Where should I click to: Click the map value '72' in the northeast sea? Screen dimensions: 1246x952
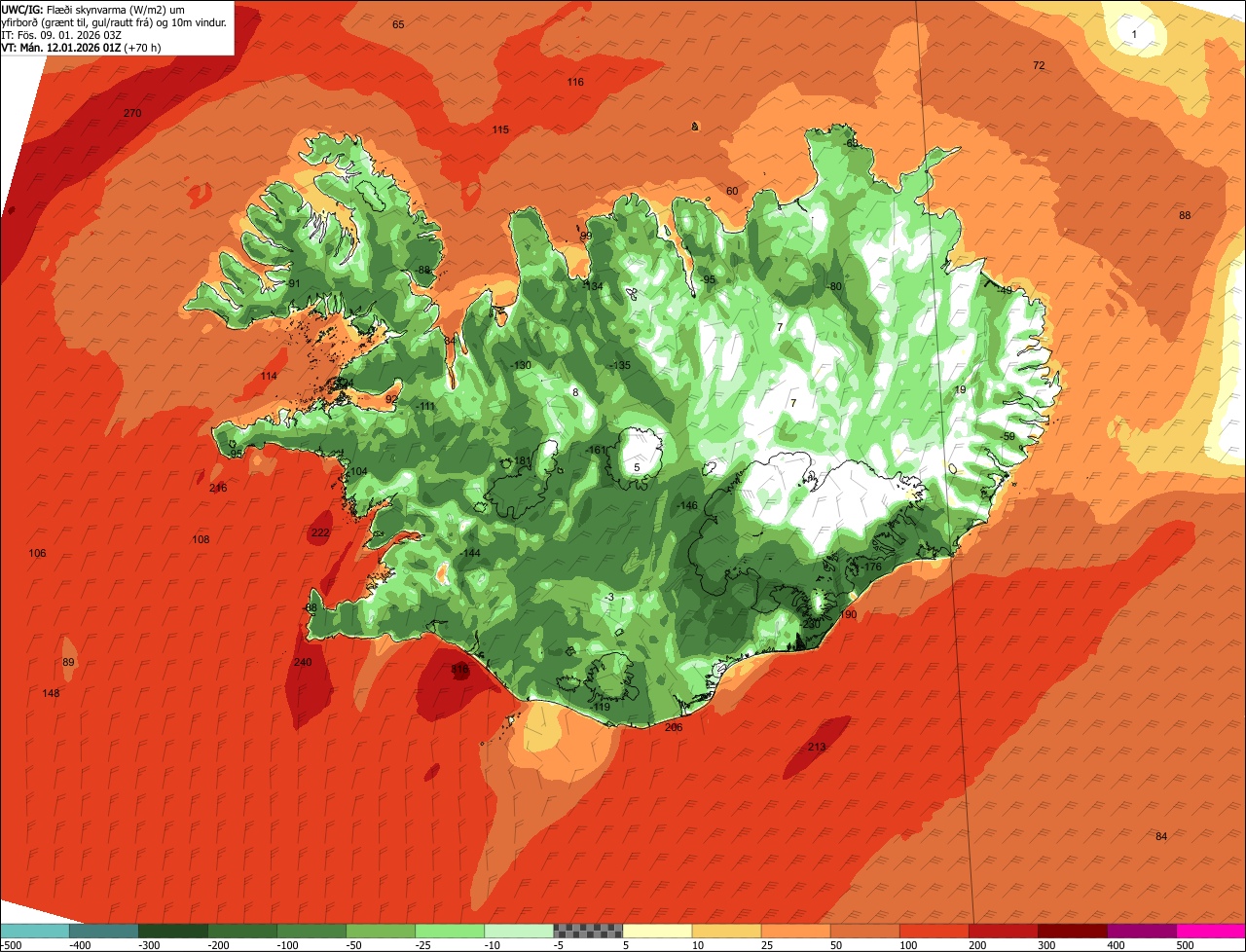coord(1039,65)
